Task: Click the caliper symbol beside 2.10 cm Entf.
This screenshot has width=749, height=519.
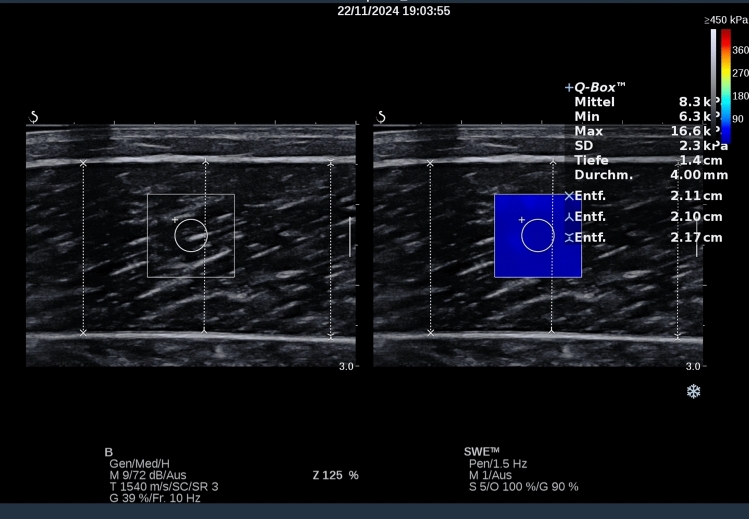Action: (x=569, y=216)
